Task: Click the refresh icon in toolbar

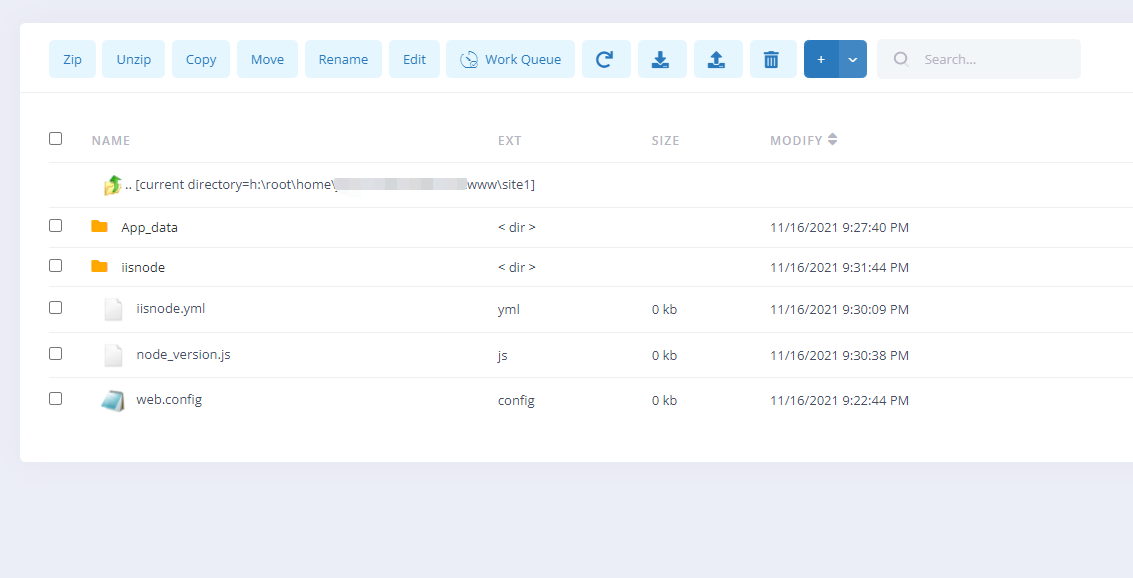Action: point(605,59)
